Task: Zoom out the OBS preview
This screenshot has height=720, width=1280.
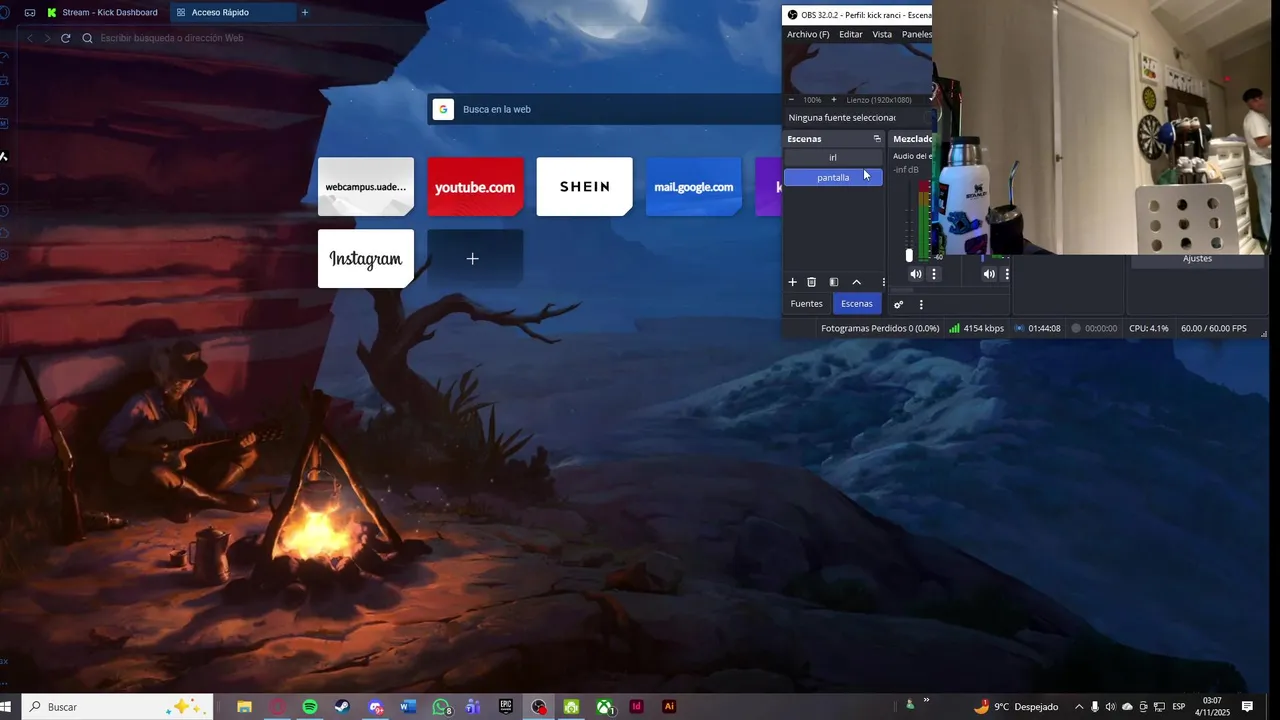Action: tap(791, 100)
